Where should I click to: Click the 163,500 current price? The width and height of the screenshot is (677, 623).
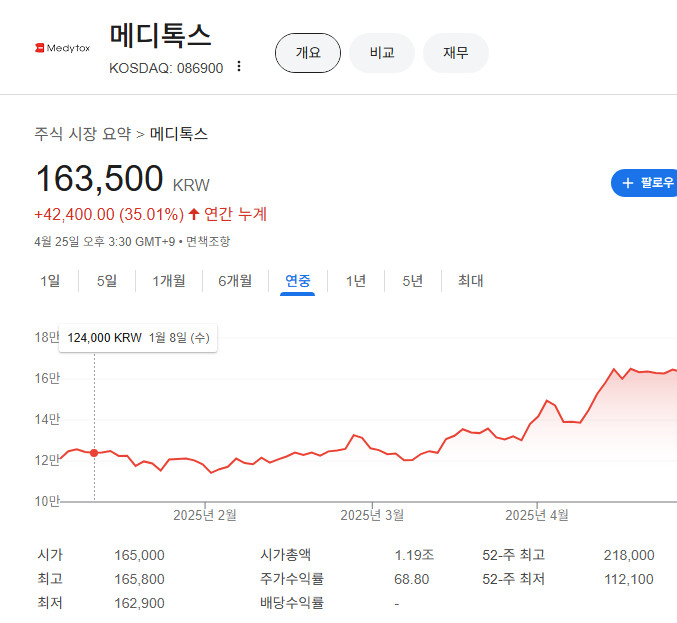(99, 178)
